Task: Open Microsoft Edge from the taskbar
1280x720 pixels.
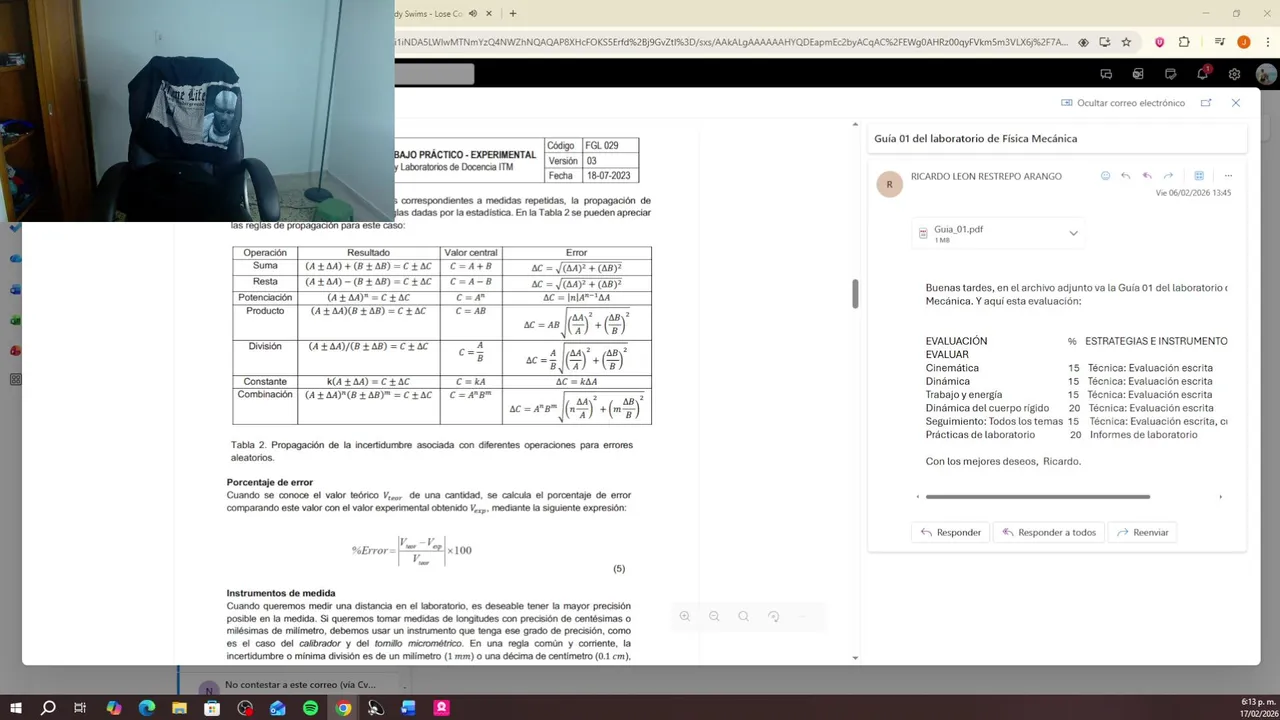Action: (x=147, y=708)
